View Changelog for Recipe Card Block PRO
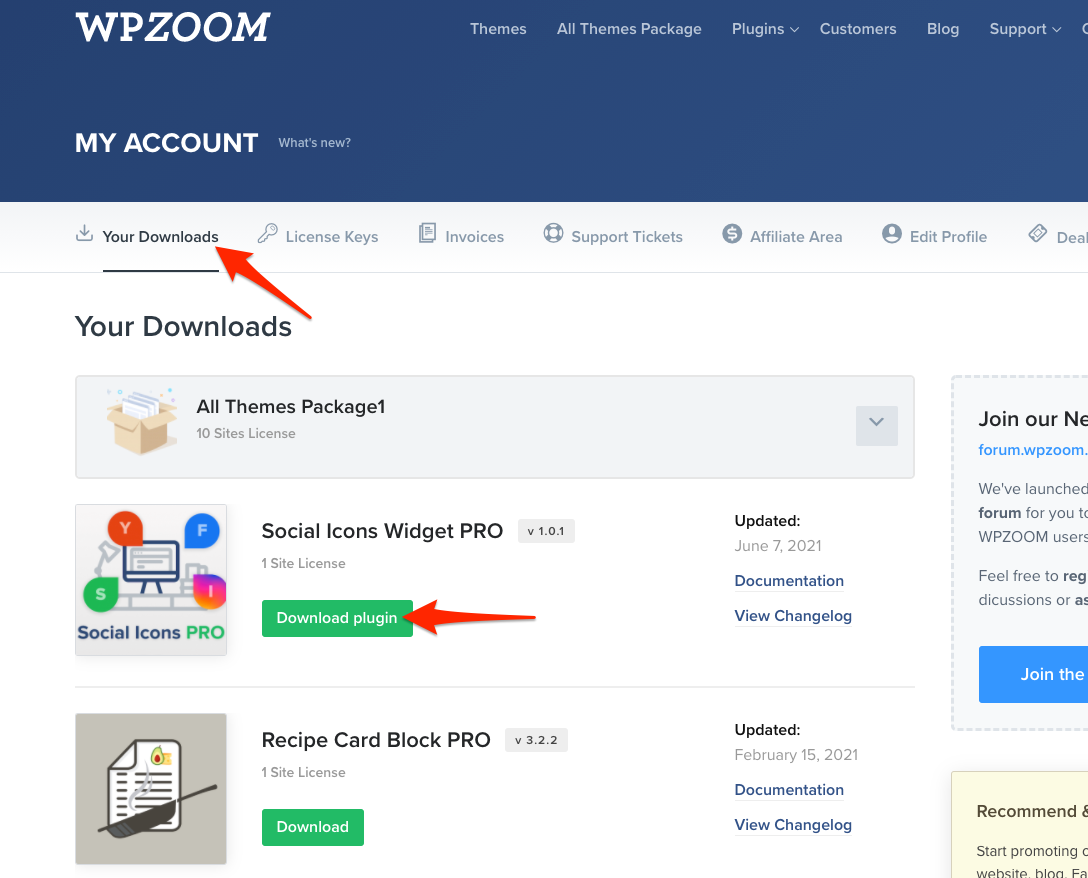Screen dimensions: 1088x878 792,825
